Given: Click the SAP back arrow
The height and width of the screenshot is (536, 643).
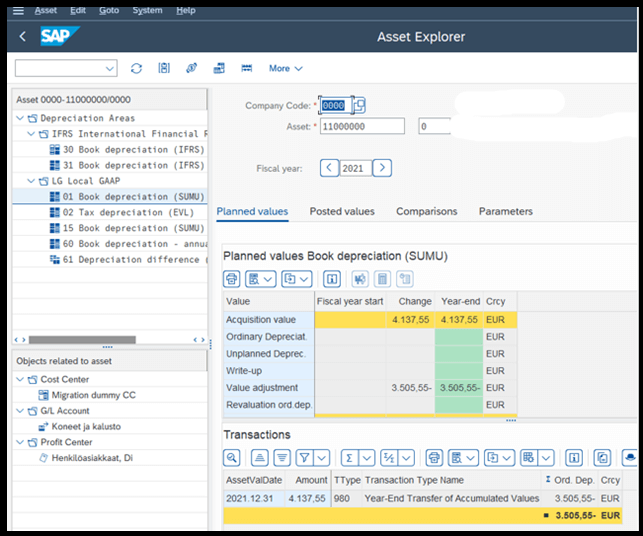Looking at the screenshot, I should click(x=23, y=36).
